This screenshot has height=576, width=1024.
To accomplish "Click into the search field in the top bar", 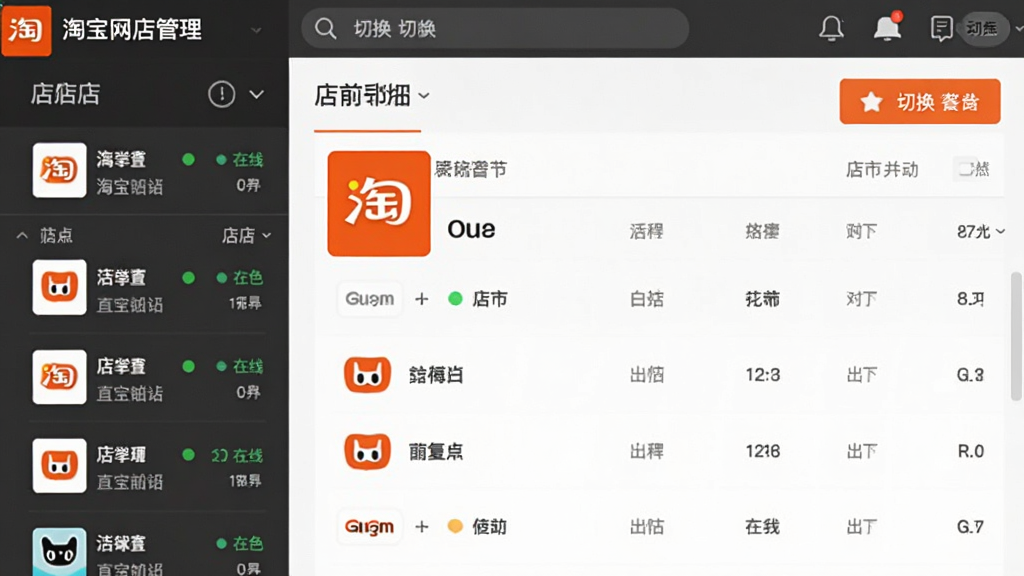I will pos(495,29).
